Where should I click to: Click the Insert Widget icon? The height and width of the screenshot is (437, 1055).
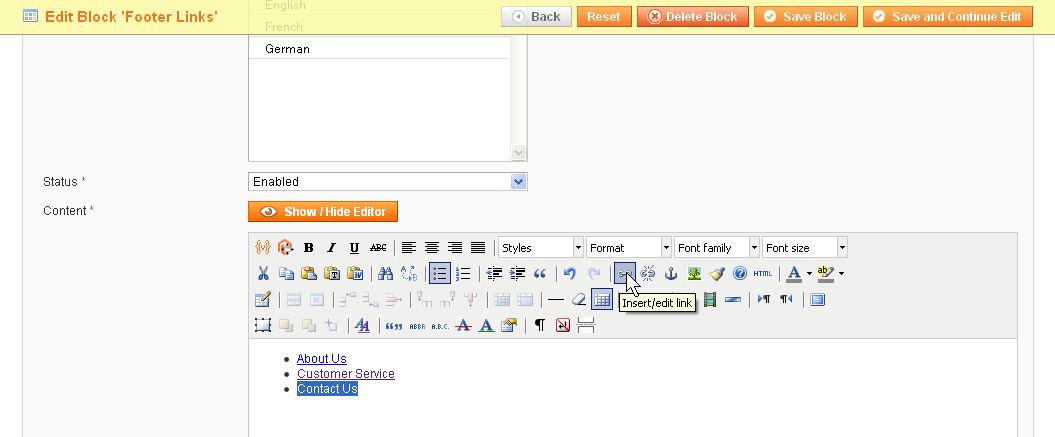pyautogui.click(x=285, y=247)
